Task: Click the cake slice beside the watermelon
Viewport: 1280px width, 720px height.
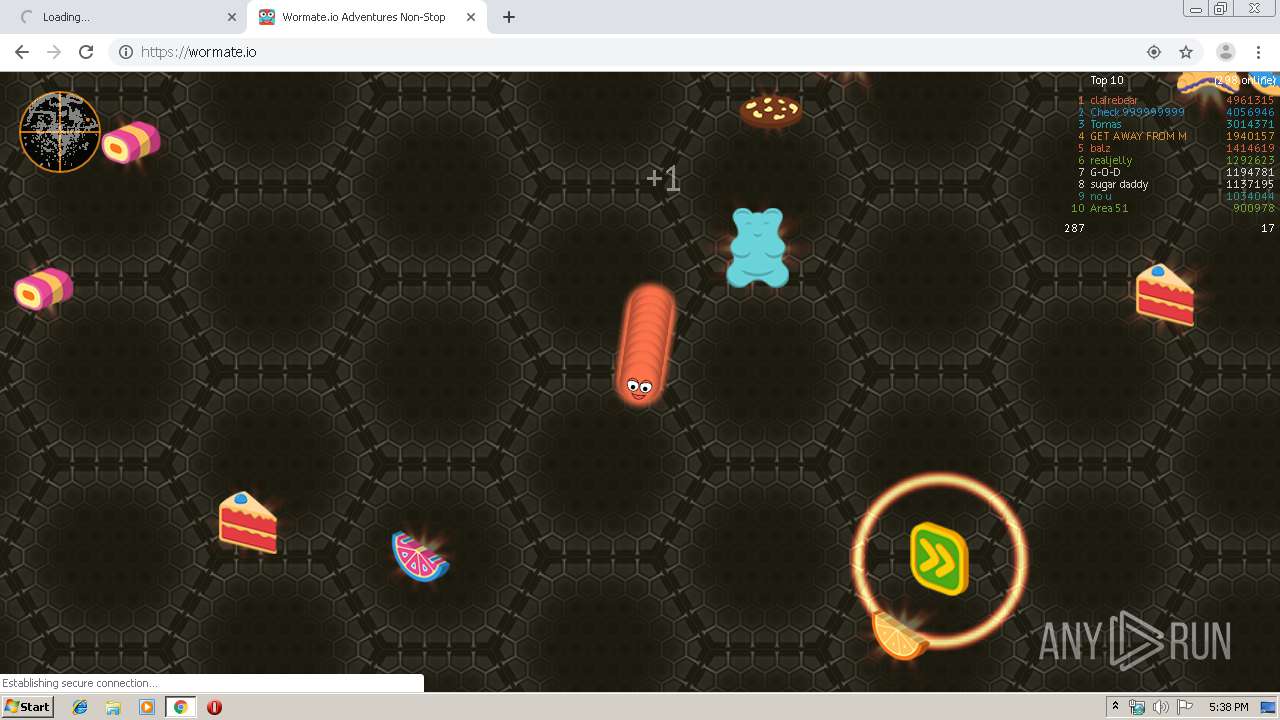Action: [248, 523]
